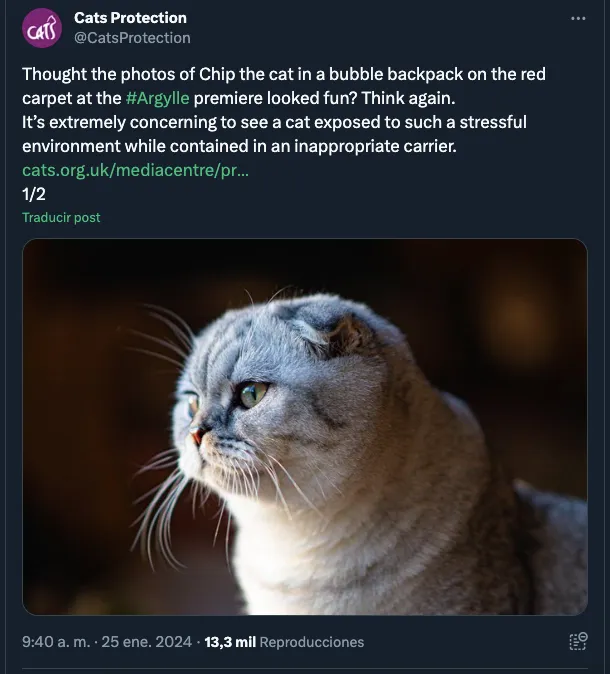Click the tweet's first line mentioning Chip
610x674 pixels.
(x=284, y=75)
